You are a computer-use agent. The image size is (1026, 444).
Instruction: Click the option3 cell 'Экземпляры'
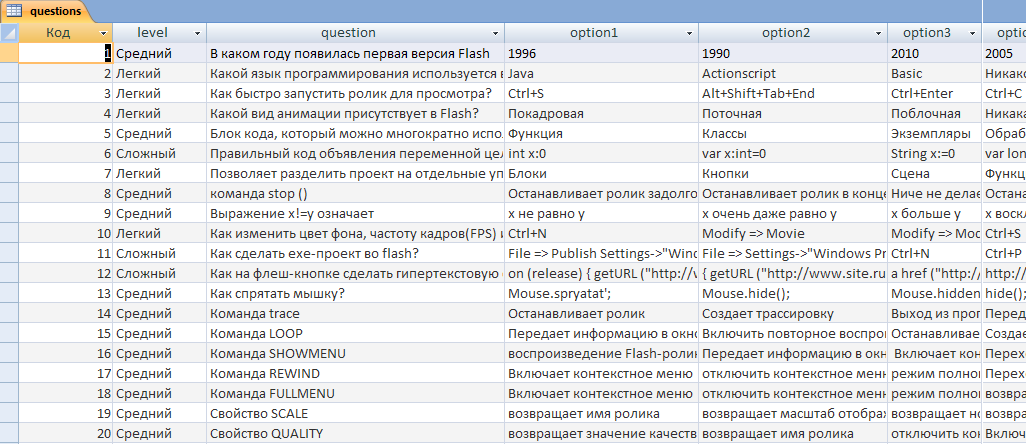point(935,133)
